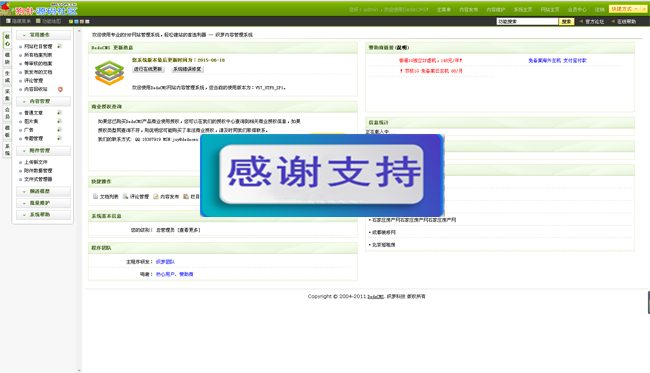Switch to the 模块 vertical tab
This screenshot has width=650, height=373.
[7, 58]
